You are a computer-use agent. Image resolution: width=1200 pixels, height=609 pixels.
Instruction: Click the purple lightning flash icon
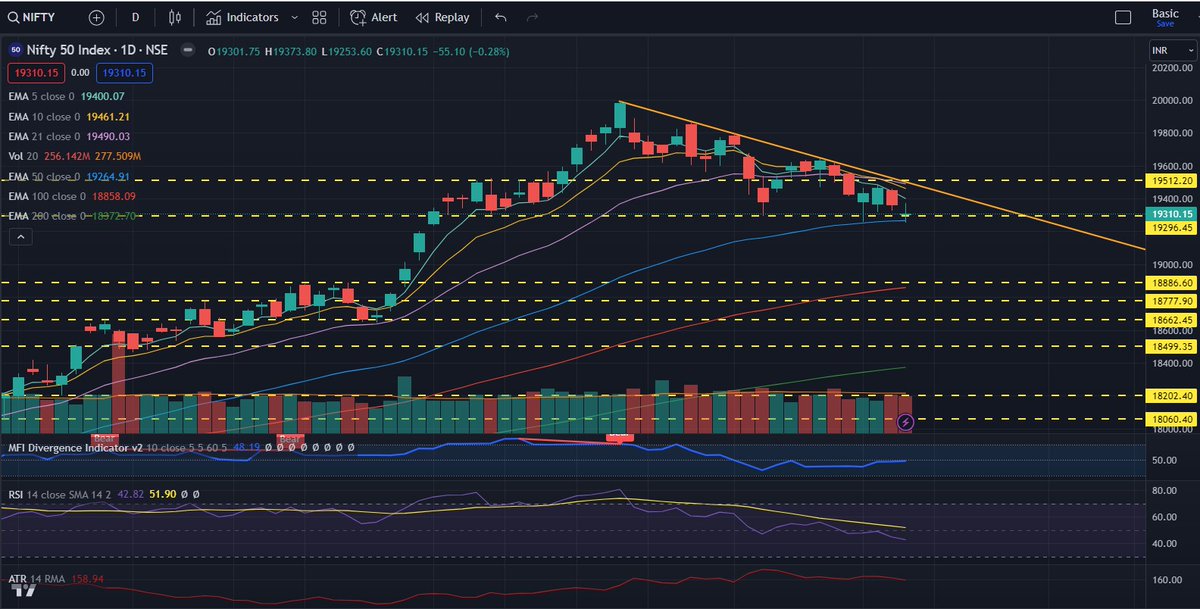tap(905, 423)
